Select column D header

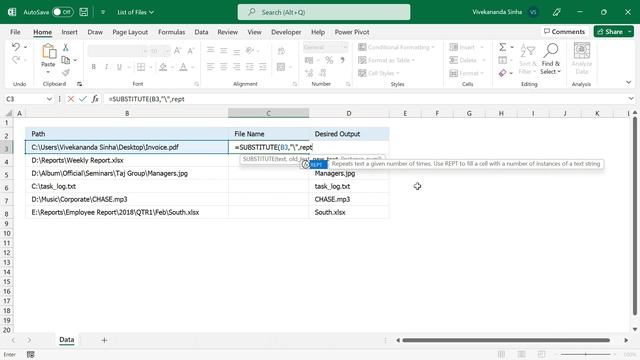pyautogui.click(x=349, y=113)
